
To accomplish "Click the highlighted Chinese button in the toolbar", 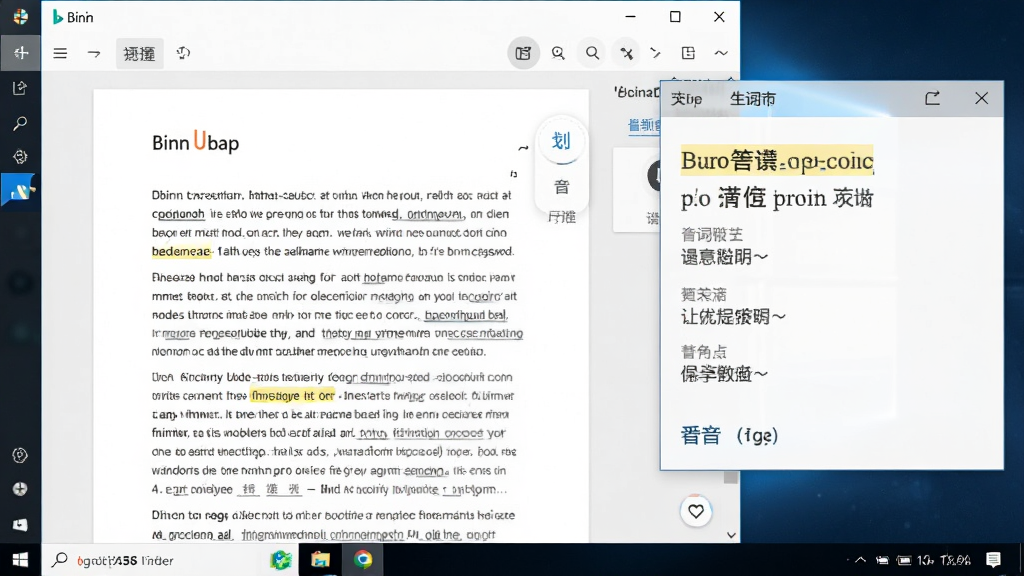I will pyautogui.click(x=139, y=54).
